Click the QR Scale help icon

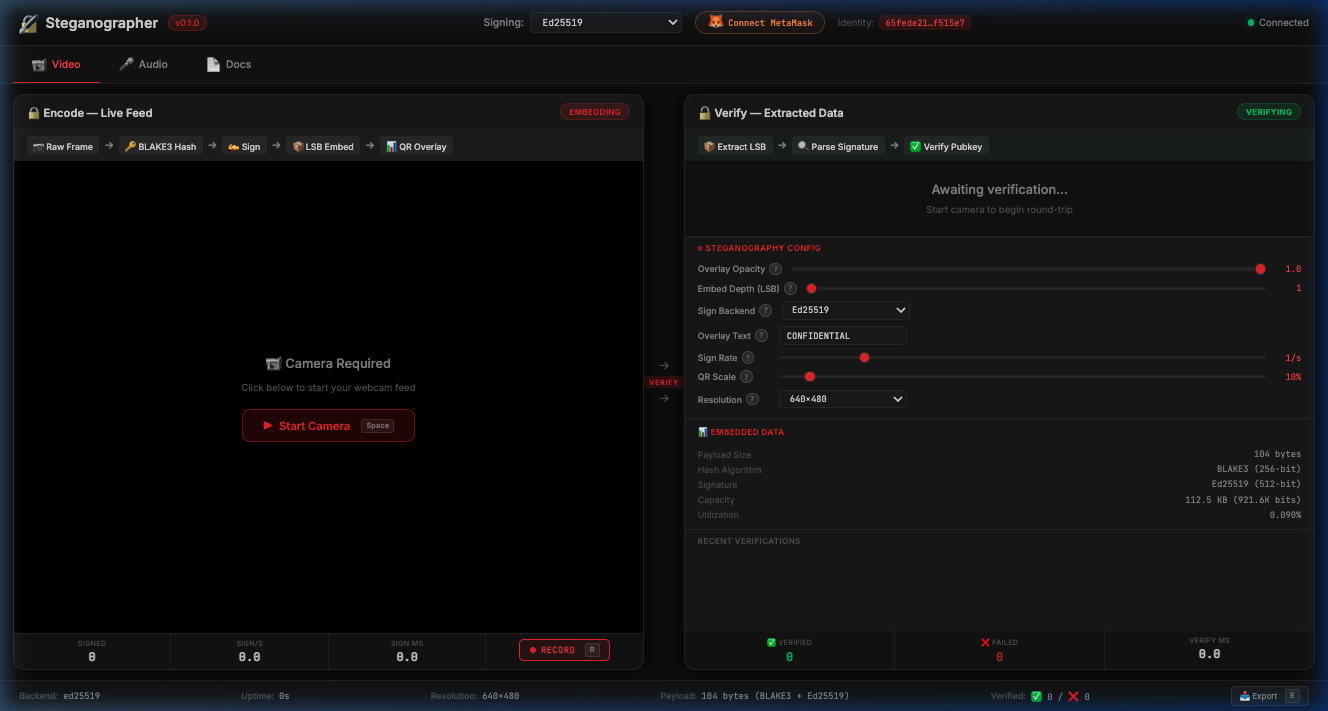click(x=746, y=377)
